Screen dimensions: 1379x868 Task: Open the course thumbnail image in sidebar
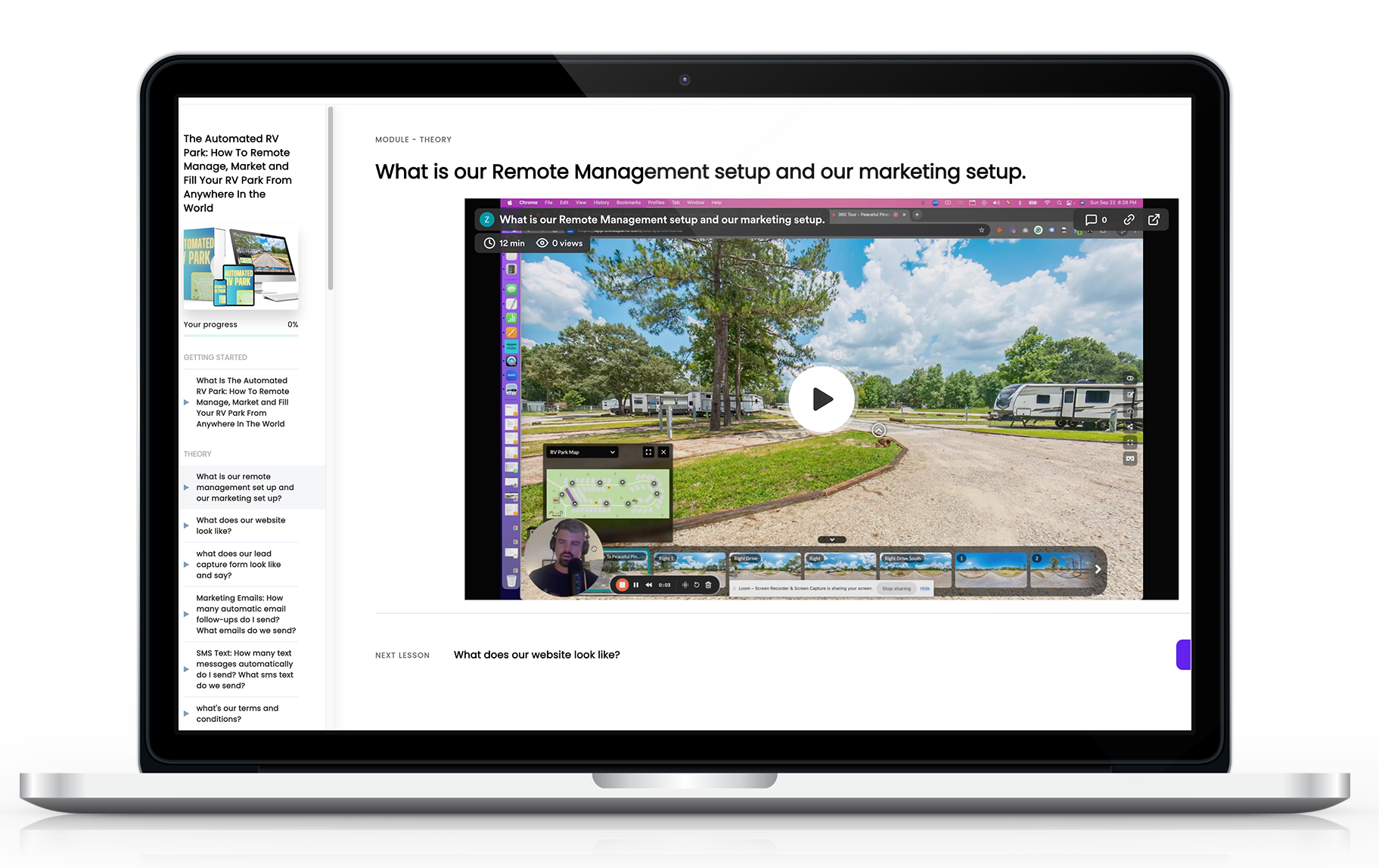pos(241,268)
